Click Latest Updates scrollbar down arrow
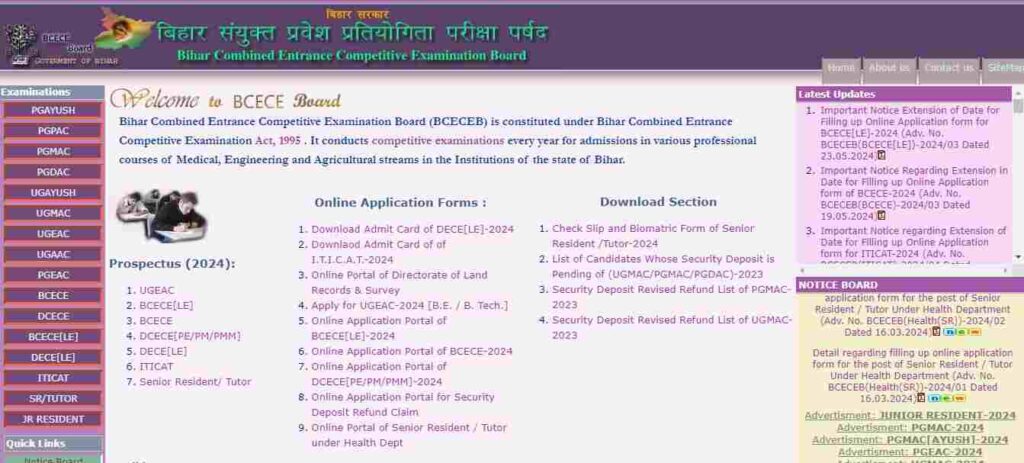Image resolution: width=1024 pixels, height=463 pixels. click(1018, 257)
